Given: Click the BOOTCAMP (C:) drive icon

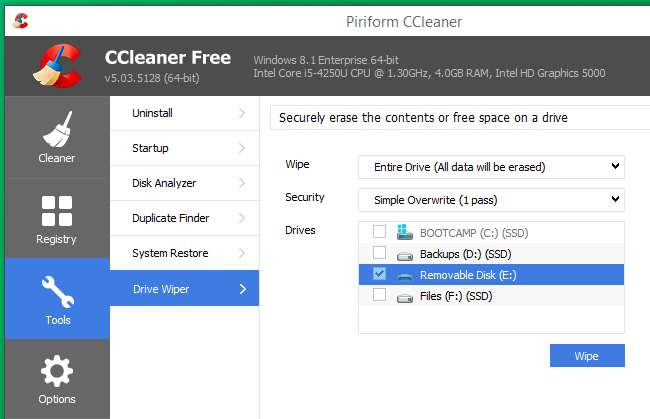Looking at the screenshot, I should 405,232.
